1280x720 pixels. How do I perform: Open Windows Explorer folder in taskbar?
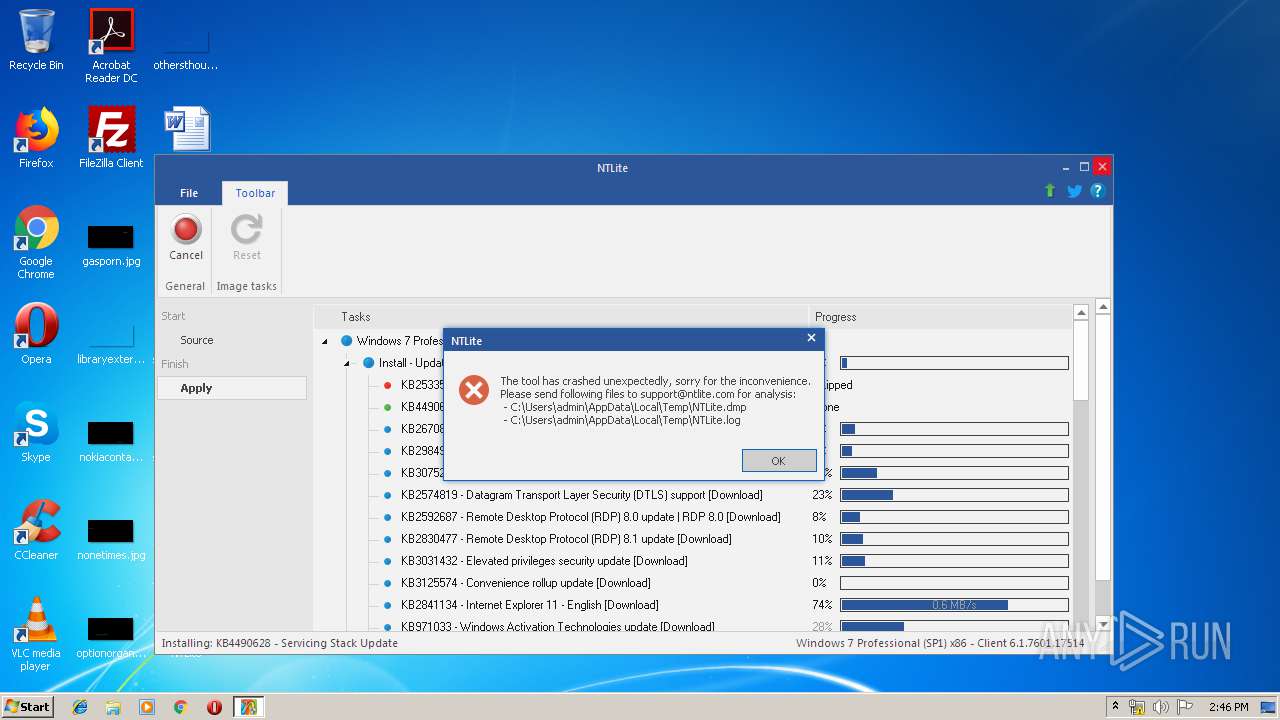(x=113, y=707)
